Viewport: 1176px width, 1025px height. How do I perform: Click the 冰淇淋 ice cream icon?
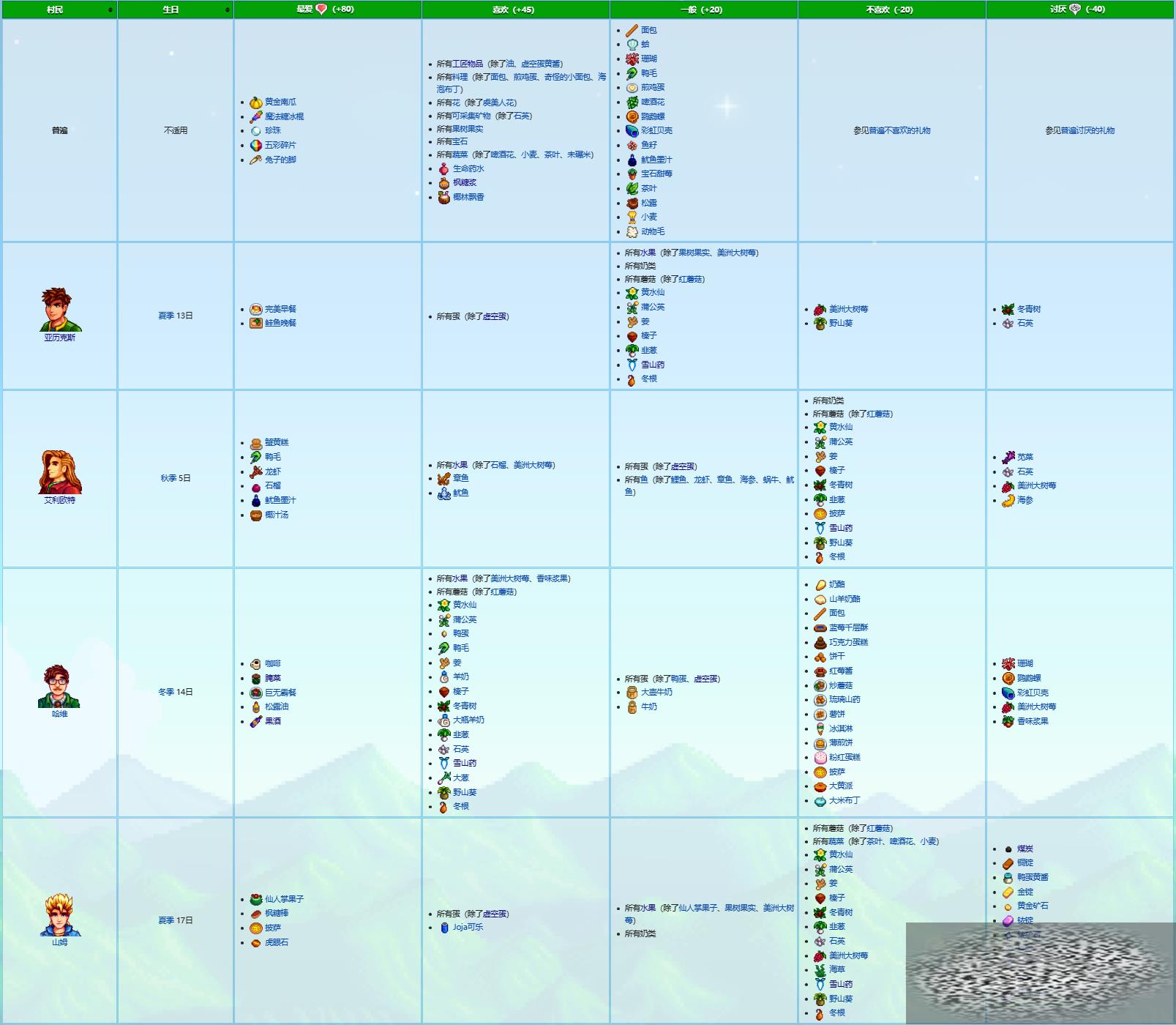click(x=820, y=729)
